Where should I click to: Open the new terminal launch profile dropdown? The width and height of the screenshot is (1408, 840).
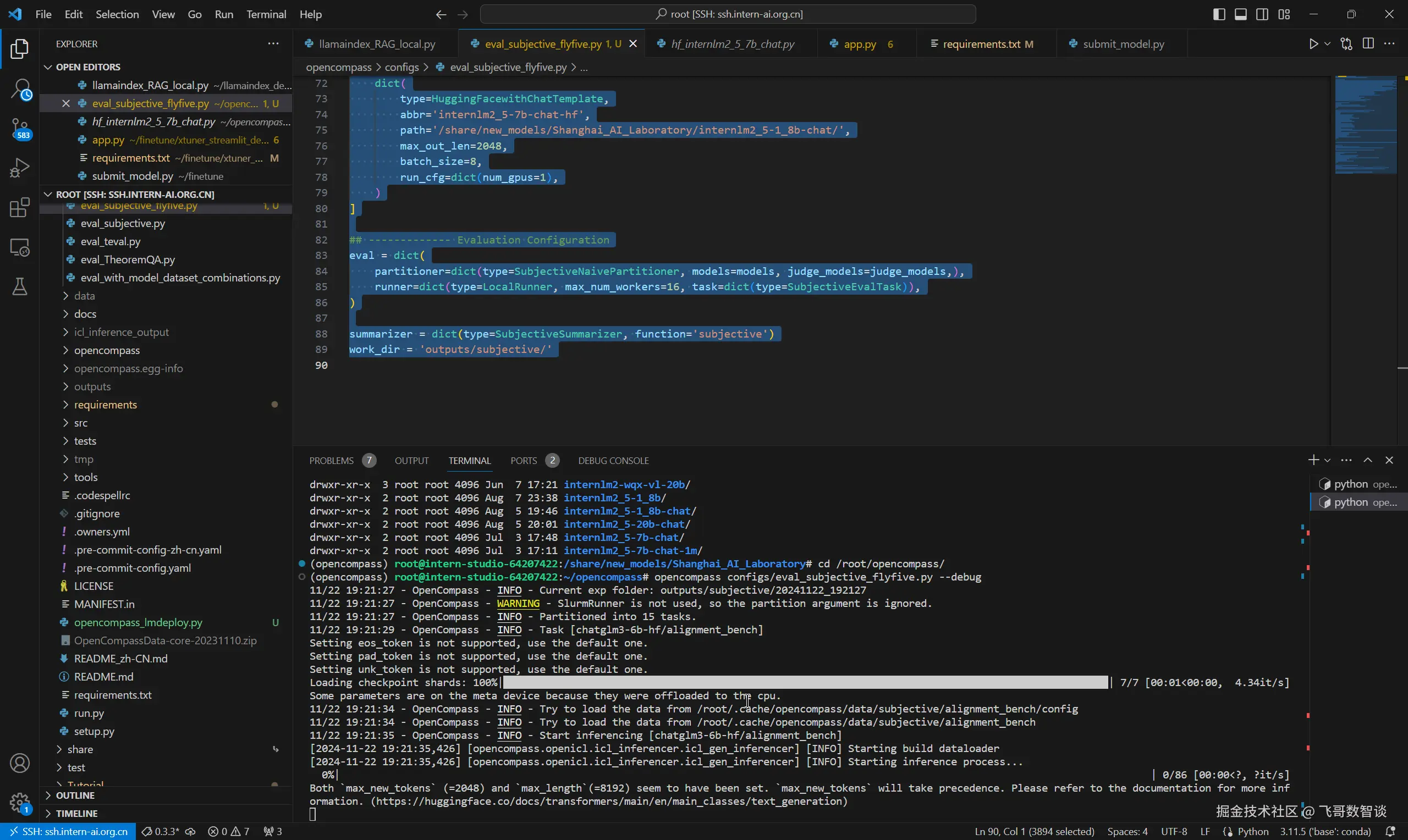(1327, 460)
